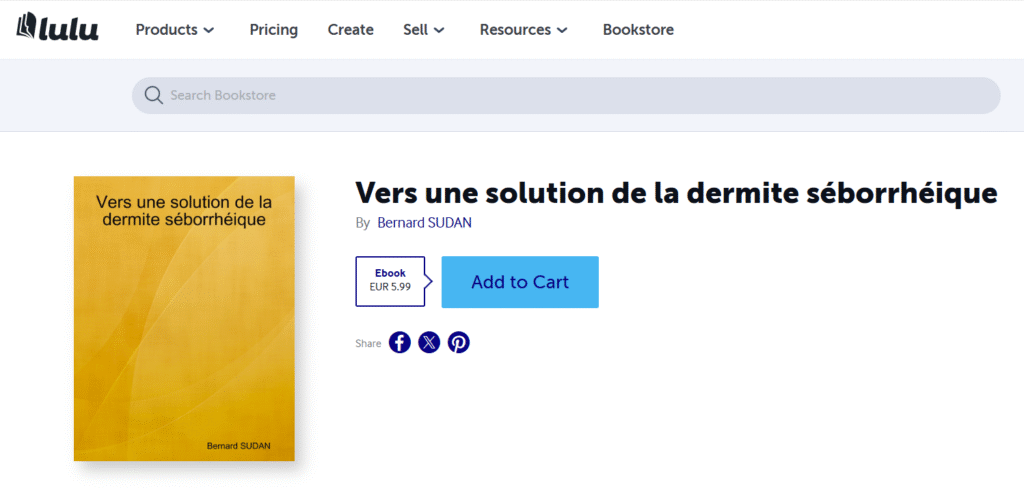The width and height of the screenshot is (1024, 496).
Task: Navigate to the Bookstore
Action: (638, 30)
